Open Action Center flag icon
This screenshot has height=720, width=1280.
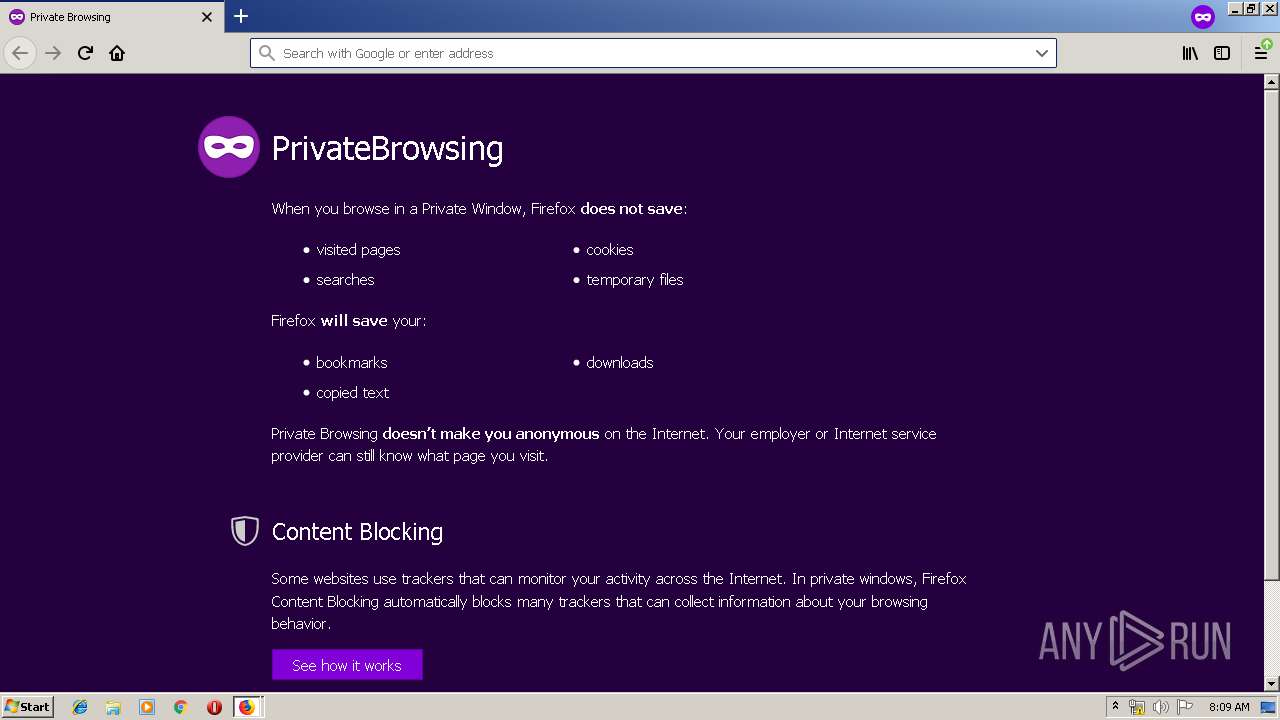coord(1185,707)
